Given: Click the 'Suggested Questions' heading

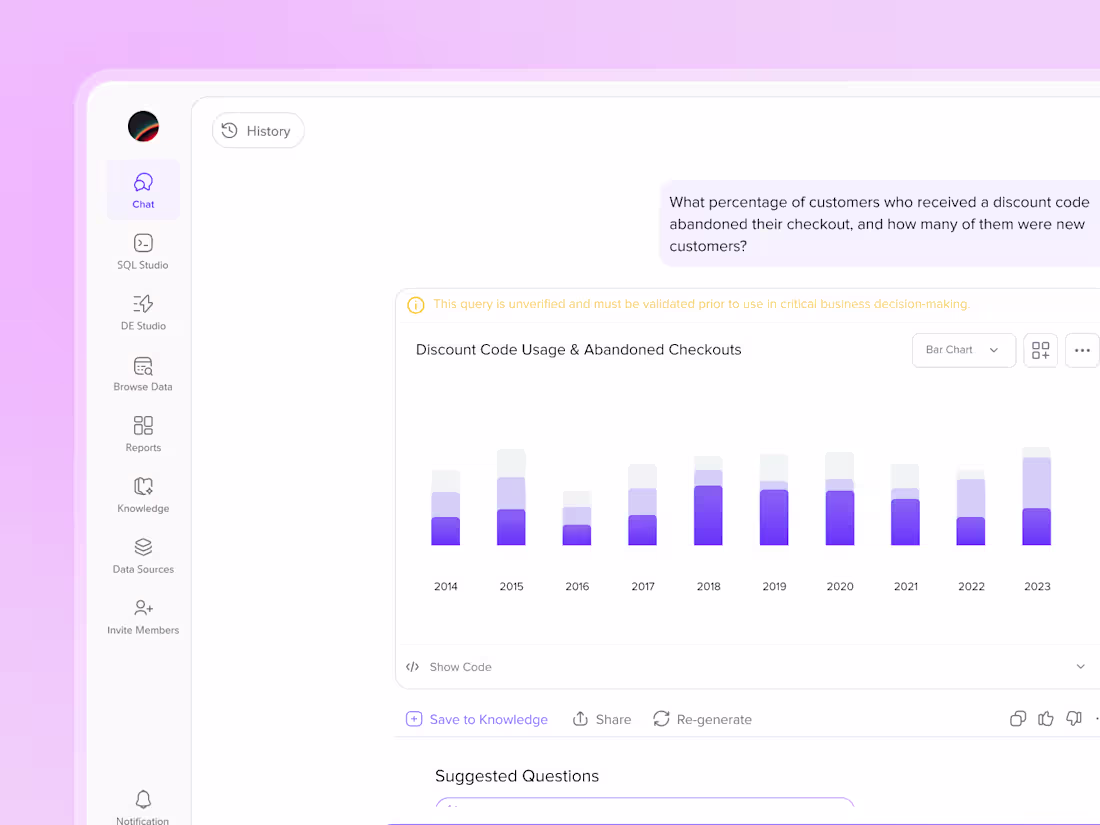Looking at the screenshot, I should (x=517, y=776).
